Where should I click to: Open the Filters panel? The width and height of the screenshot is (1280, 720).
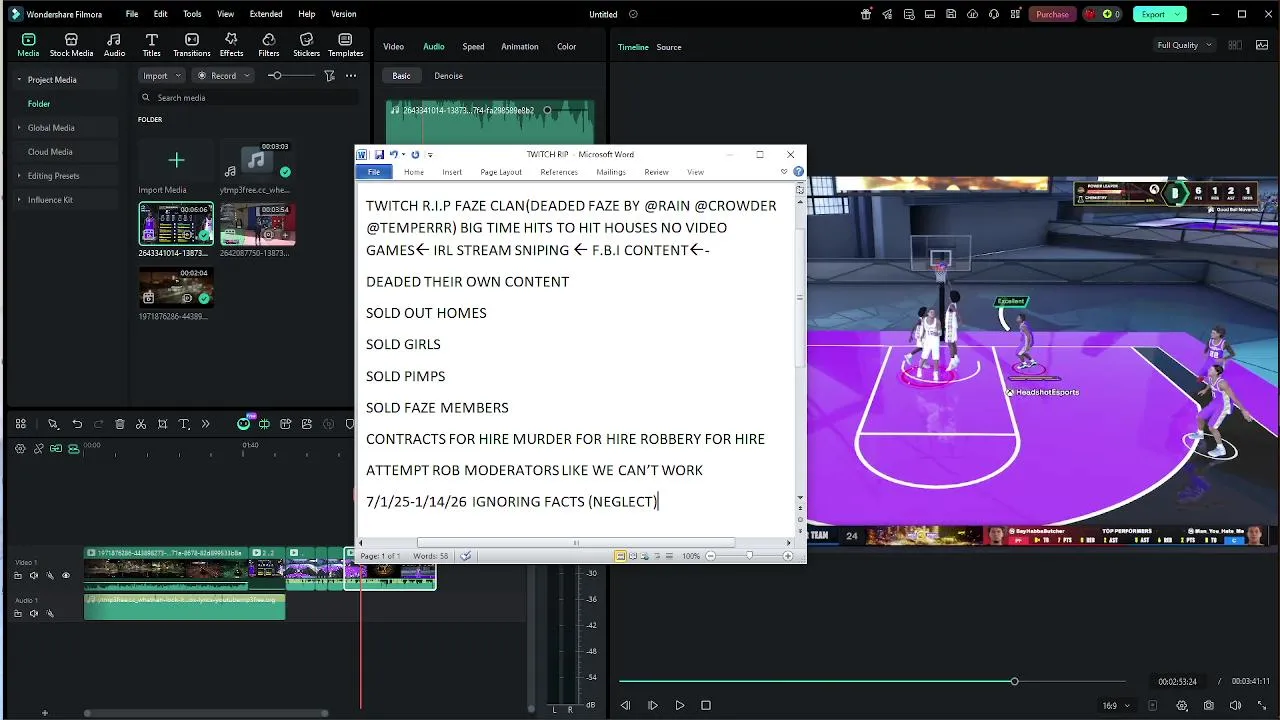pyautogui.click(x=269, y=45)
